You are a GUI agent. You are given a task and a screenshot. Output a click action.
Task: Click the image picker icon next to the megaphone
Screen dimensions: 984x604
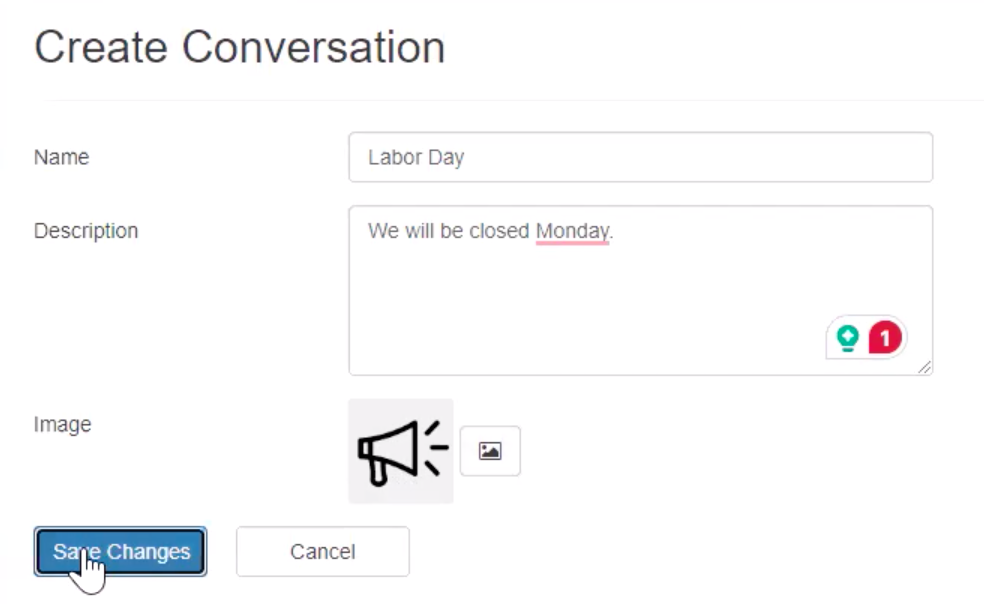489,450
